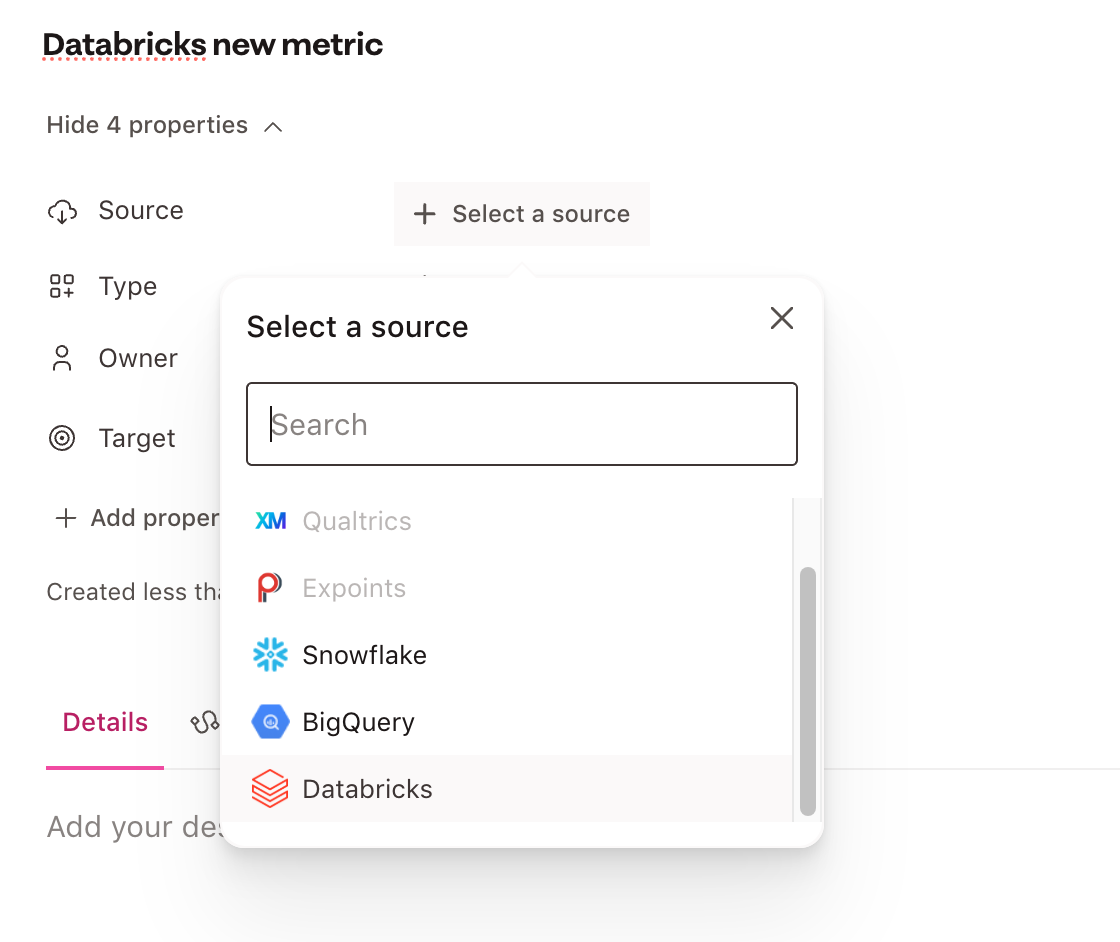Collapse properties with Hide 4 properties
This screenshot has height=942, width=1120.
[x=165, y=126]
